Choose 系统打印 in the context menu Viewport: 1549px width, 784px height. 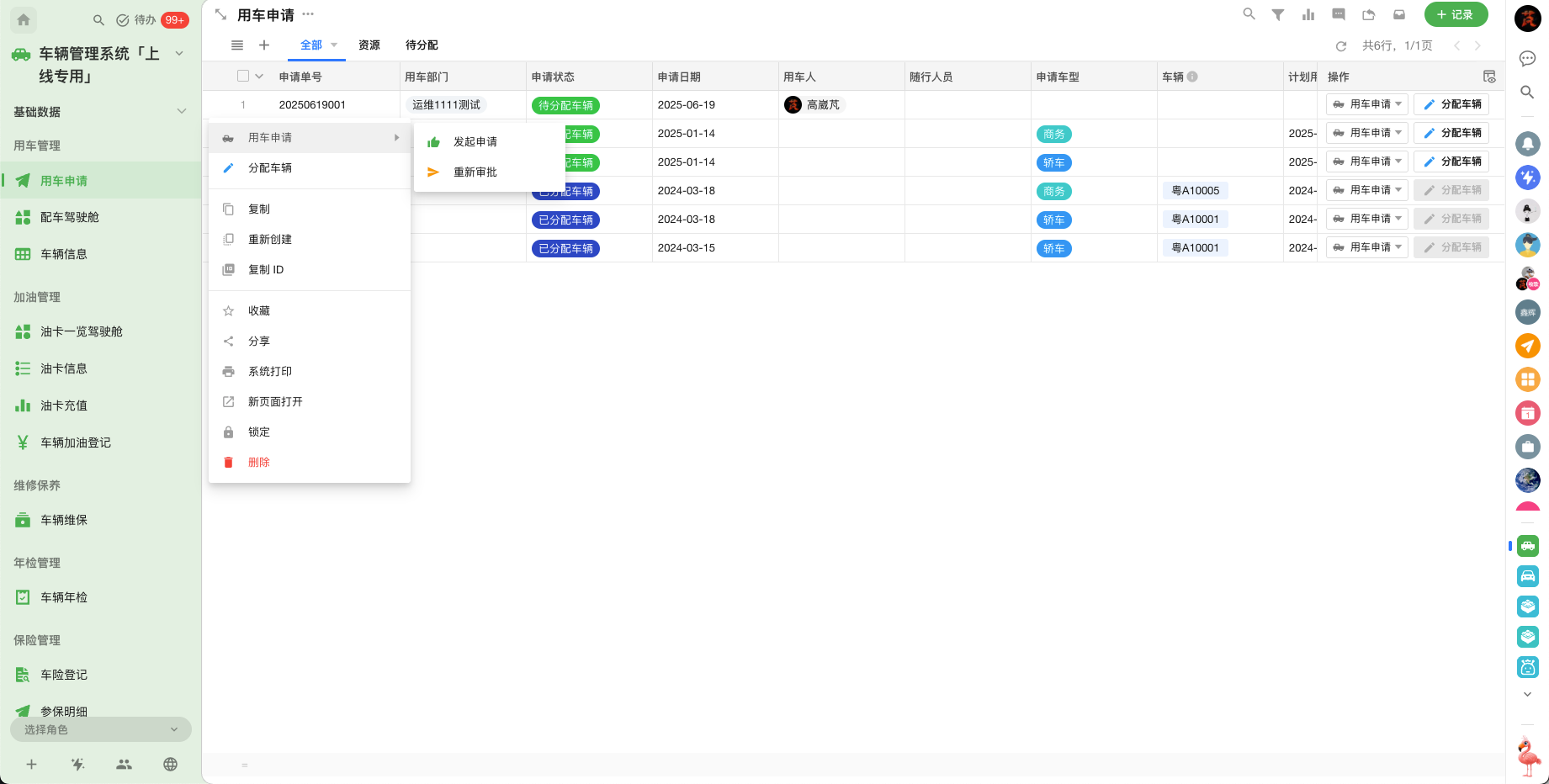tap(310, 371)
